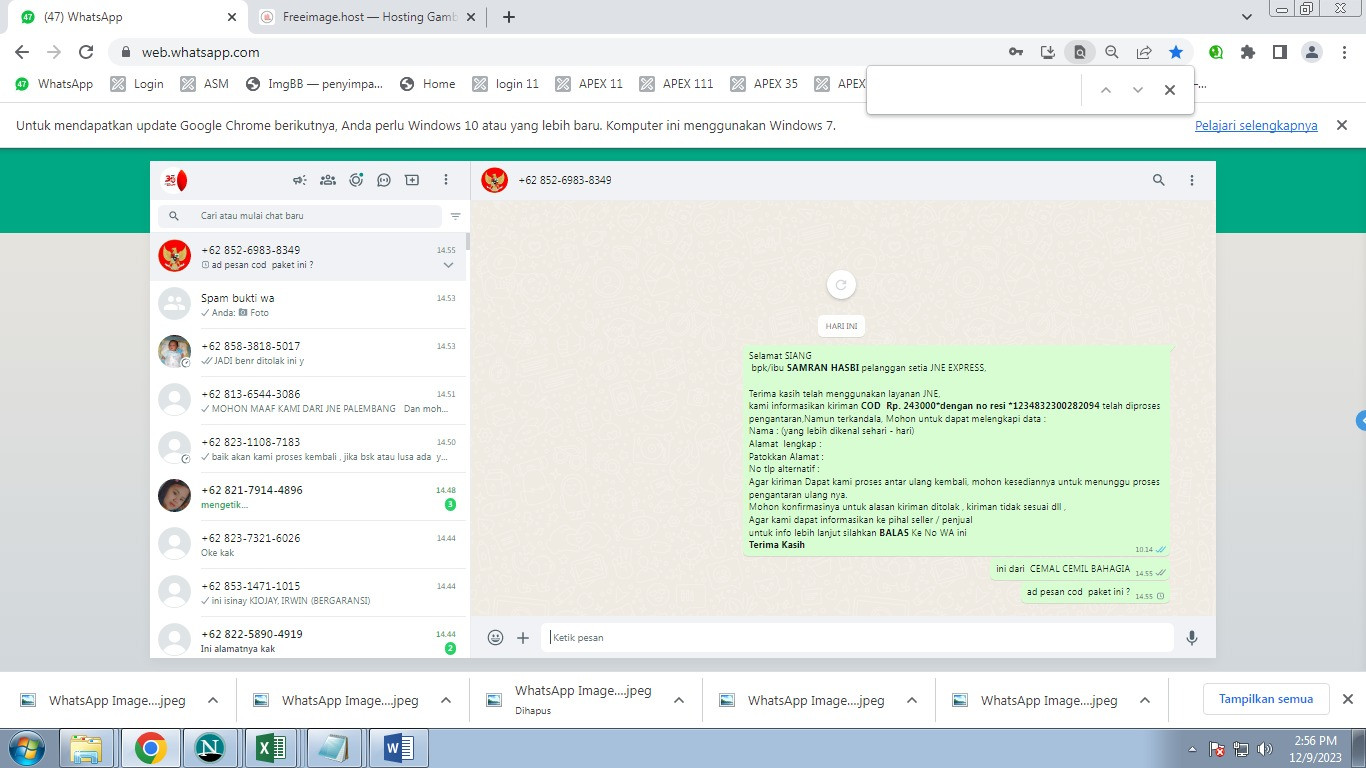Go to previous find result arrow
This screenshot has width=1366, height=768.
[1105, 90]
